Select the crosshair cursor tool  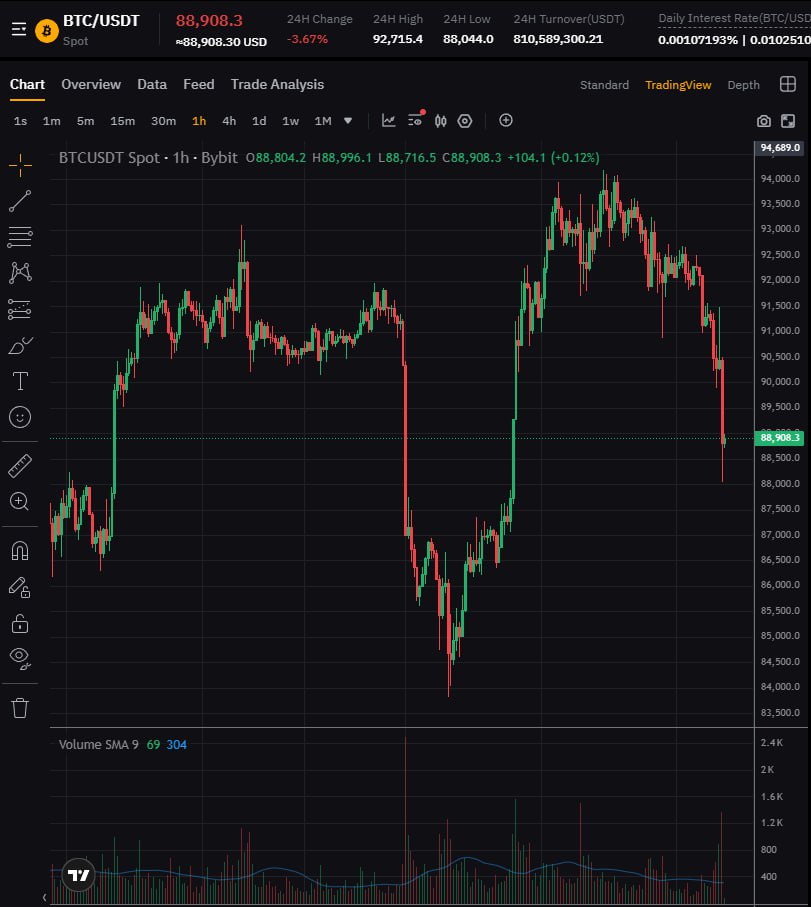(20, 164)
